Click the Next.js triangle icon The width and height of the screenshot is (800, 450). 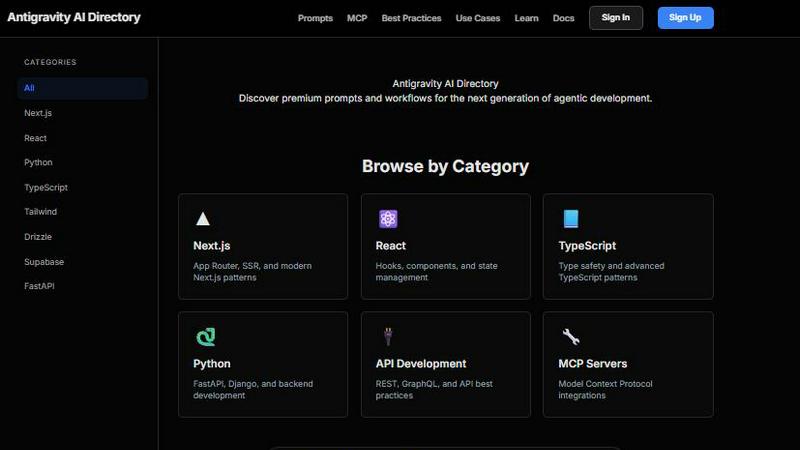tap(203, 219)
